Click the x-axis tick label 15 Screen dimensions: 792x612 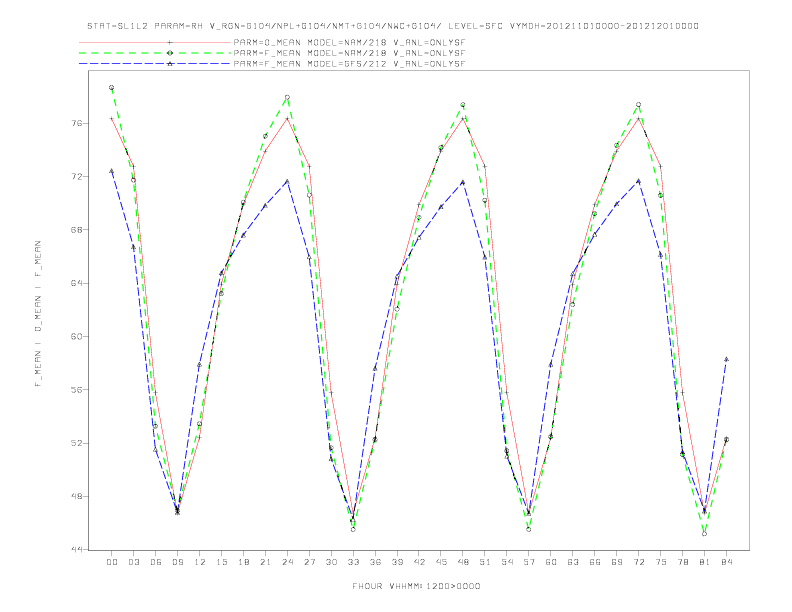click(221, 562)
